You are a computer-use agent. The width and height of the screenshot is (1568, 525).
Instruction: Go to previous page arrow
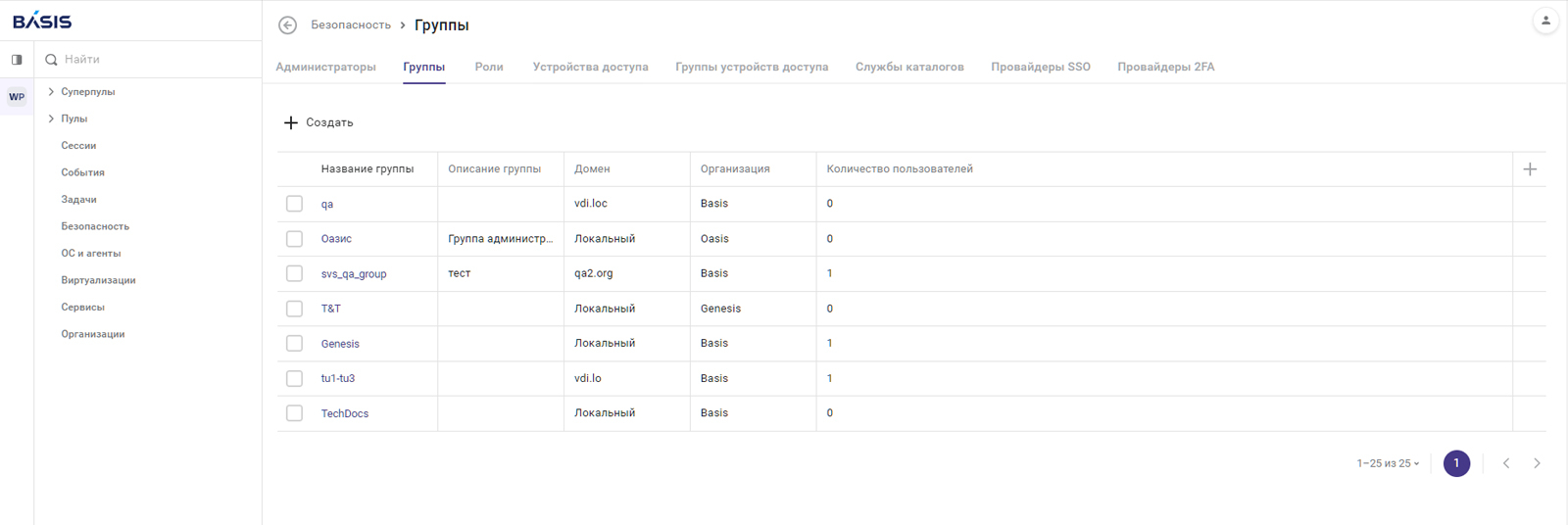point(1506,463)
